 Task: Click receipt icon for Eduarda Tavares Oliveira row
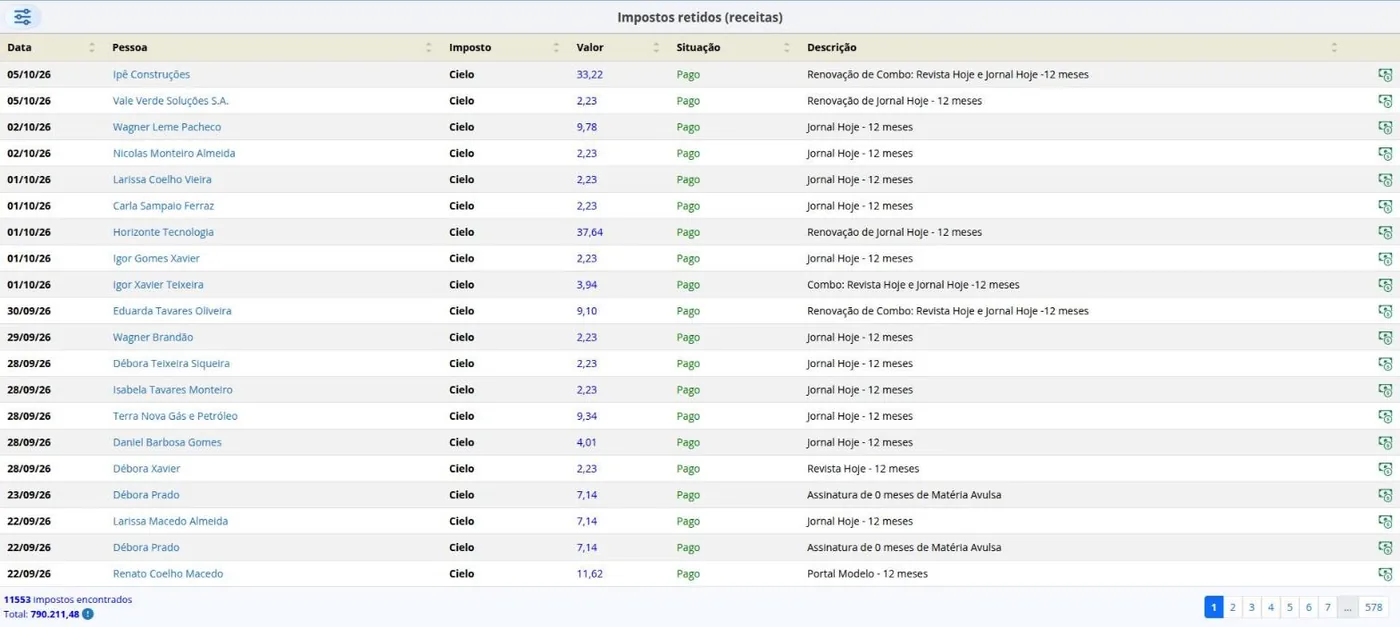tap(1385, 311)
